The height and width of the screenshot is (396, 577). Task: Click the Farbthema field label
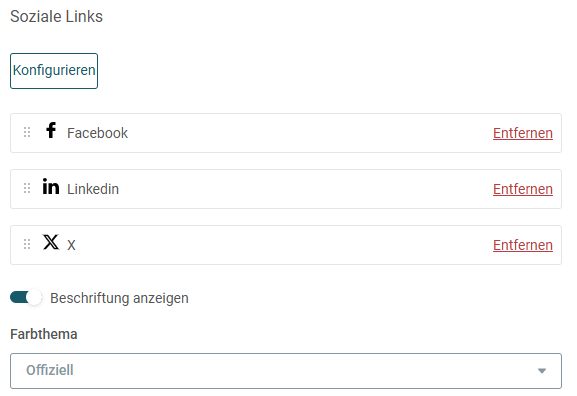pyautogui.click(x=44, y=334)
